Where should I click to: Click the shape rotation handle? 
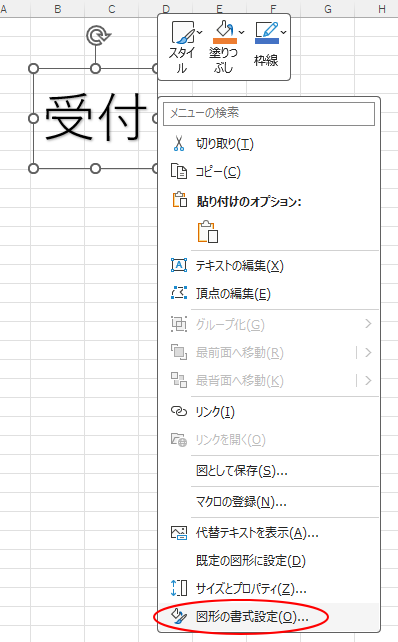pyautogui.click(x=98, y=35)
